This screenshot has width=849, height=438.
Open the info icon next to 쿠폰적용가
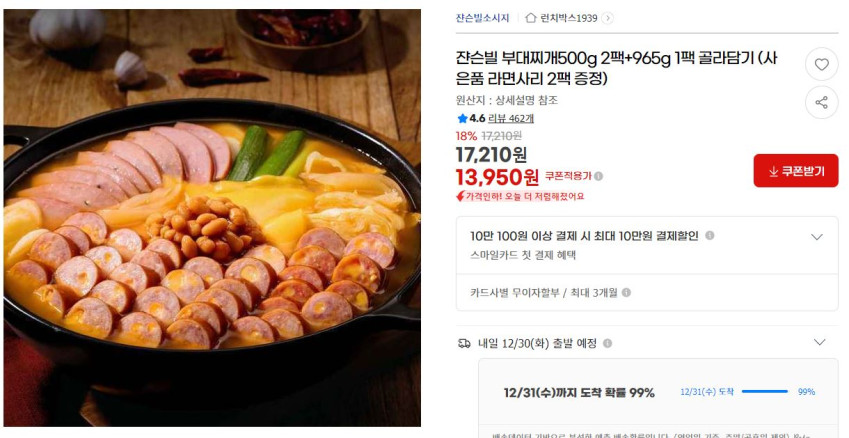[598, 176]
